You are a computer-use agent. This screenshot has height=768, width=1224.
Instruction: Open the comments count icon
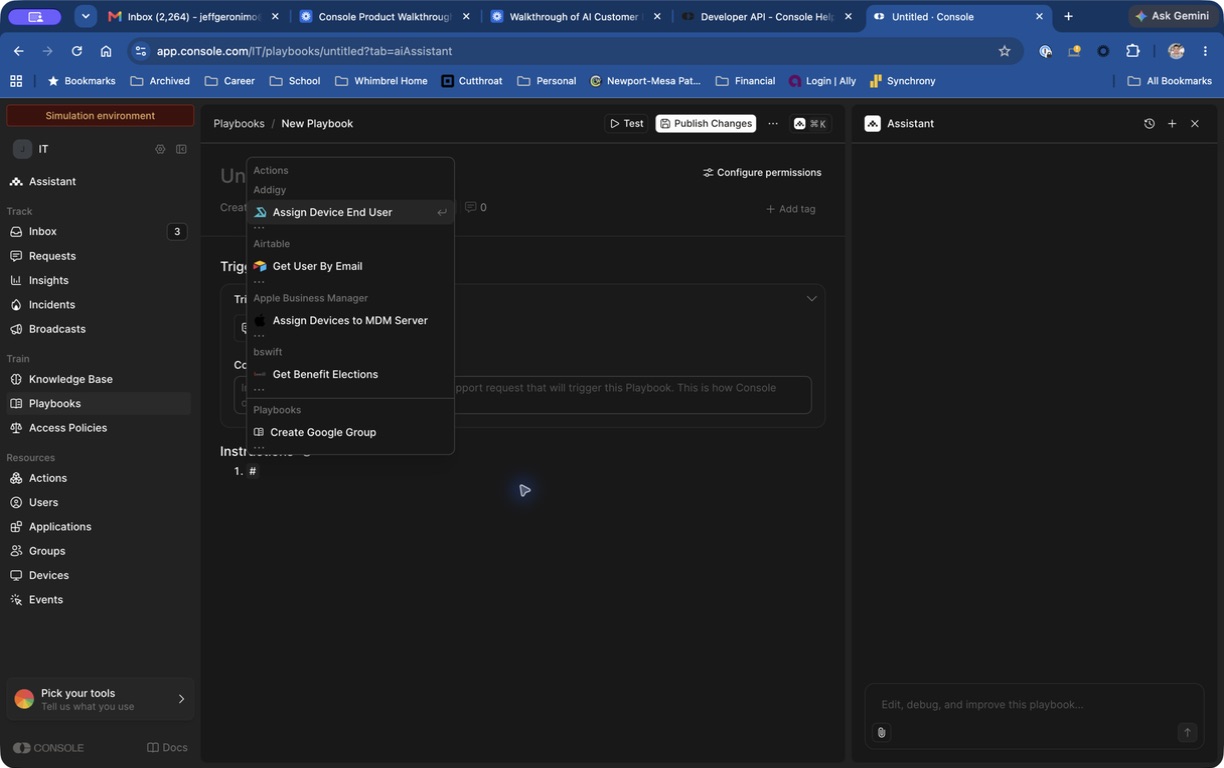tap(476, 208)
